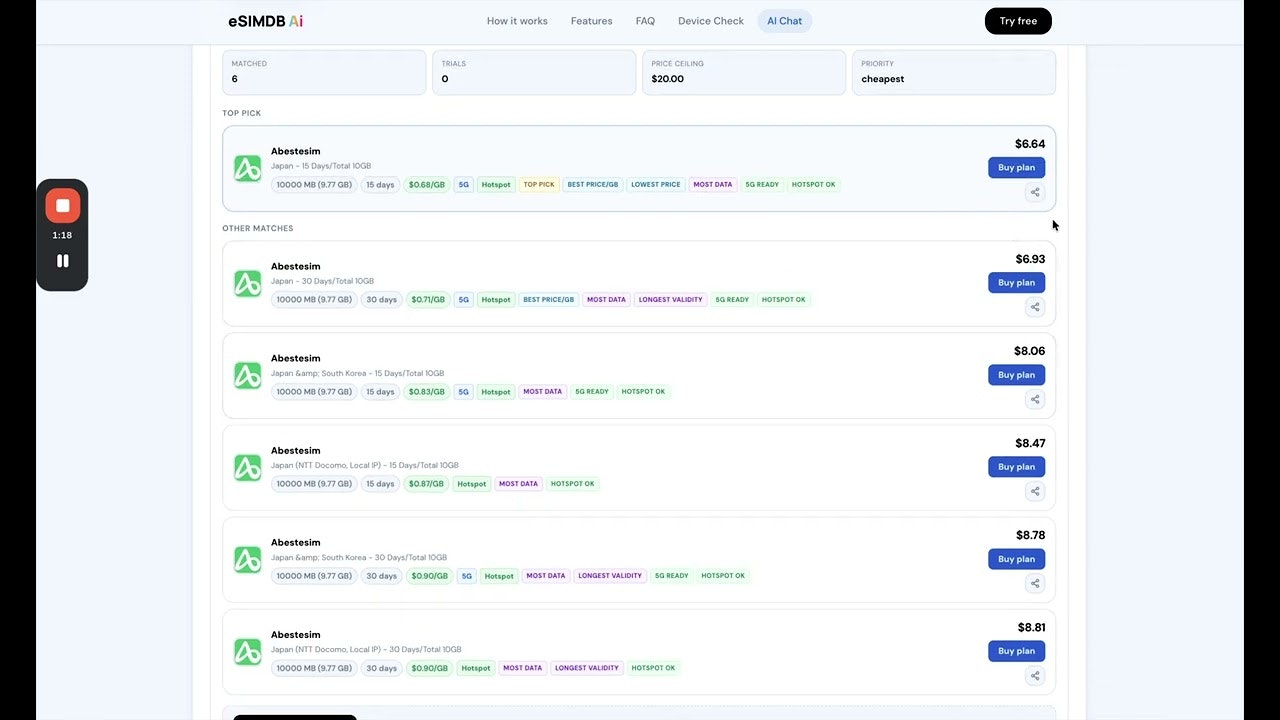Share the $8.06 Japan & South Korea plan
This screenshot has width=1280, height=720.
[x=1035, y=399]
